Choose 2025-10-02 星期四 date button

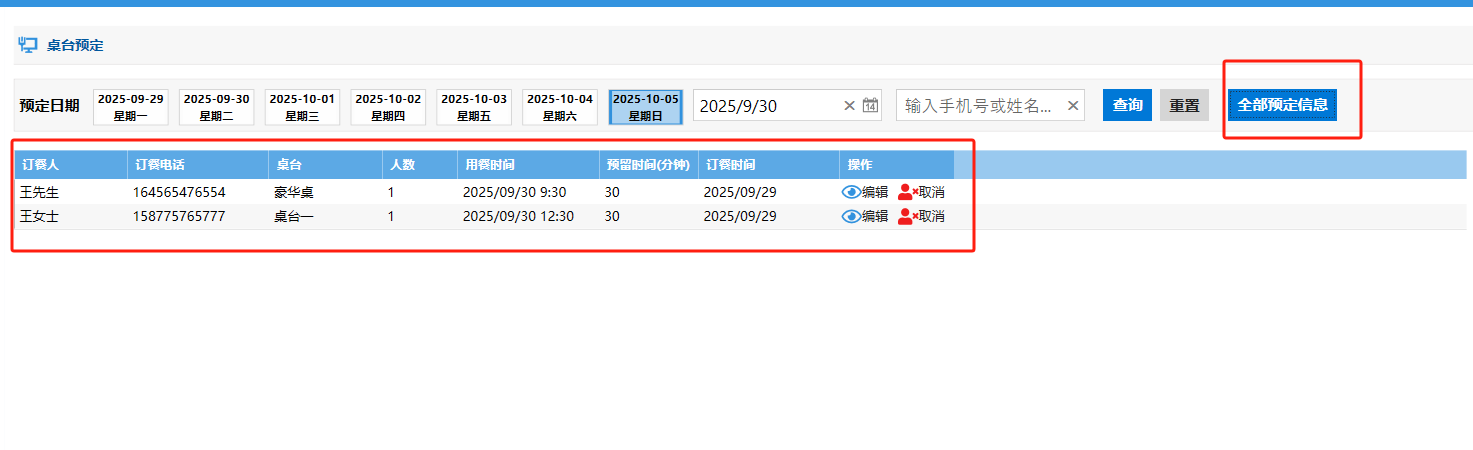pos(388,107)
